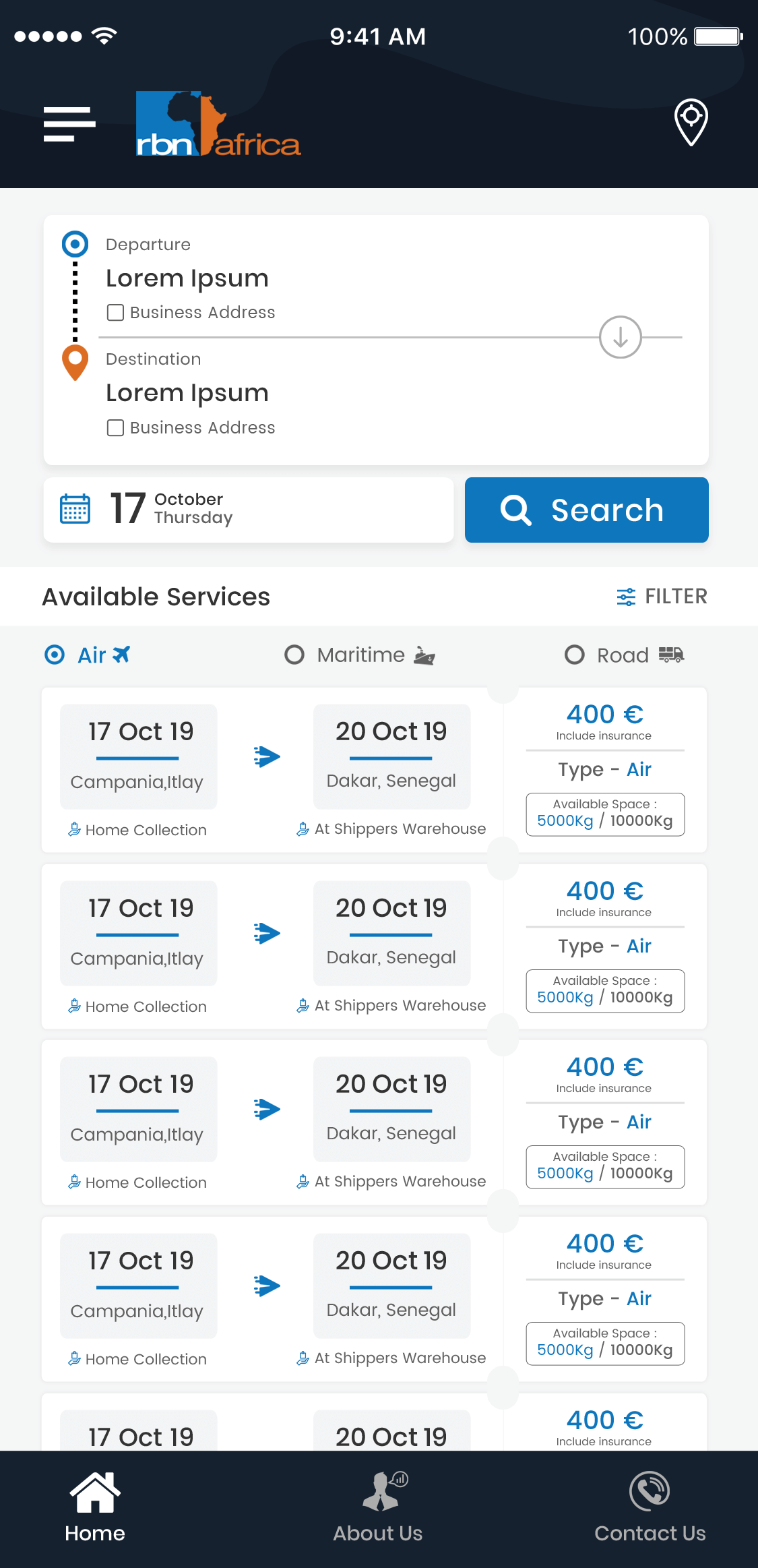Select the Maritime radio option
Viewport: 758px width, 1568px height.
tap(294, 655)
